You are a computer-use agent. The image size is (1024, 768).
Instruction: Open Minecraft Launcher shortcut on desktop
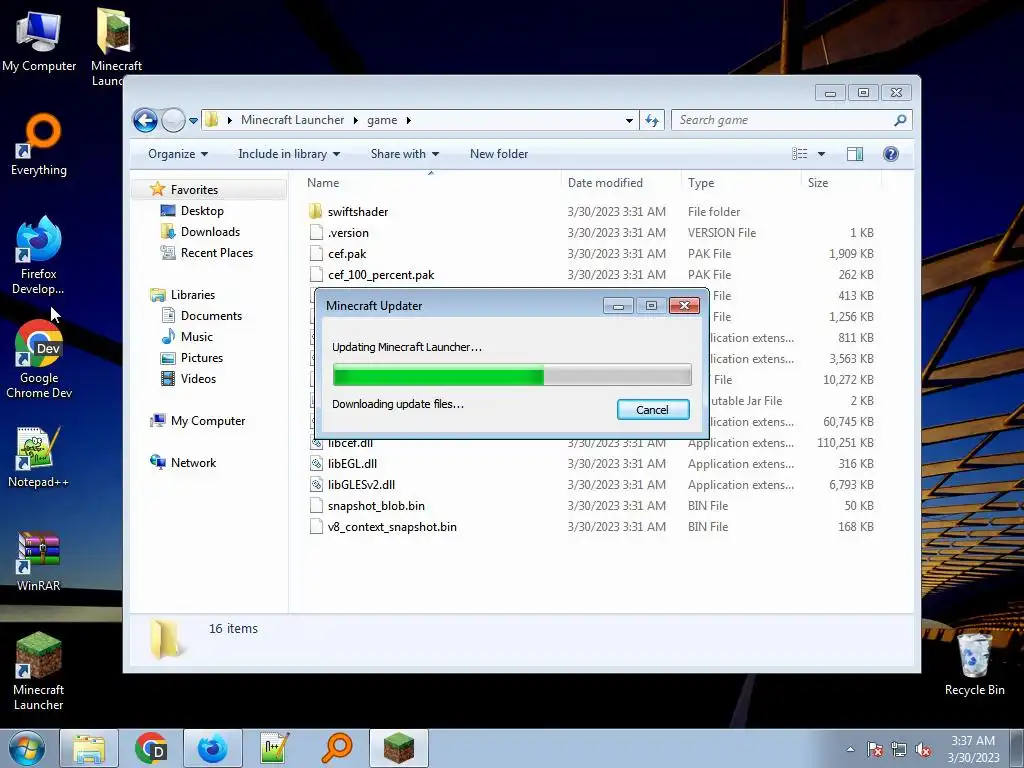pos(39,671)
